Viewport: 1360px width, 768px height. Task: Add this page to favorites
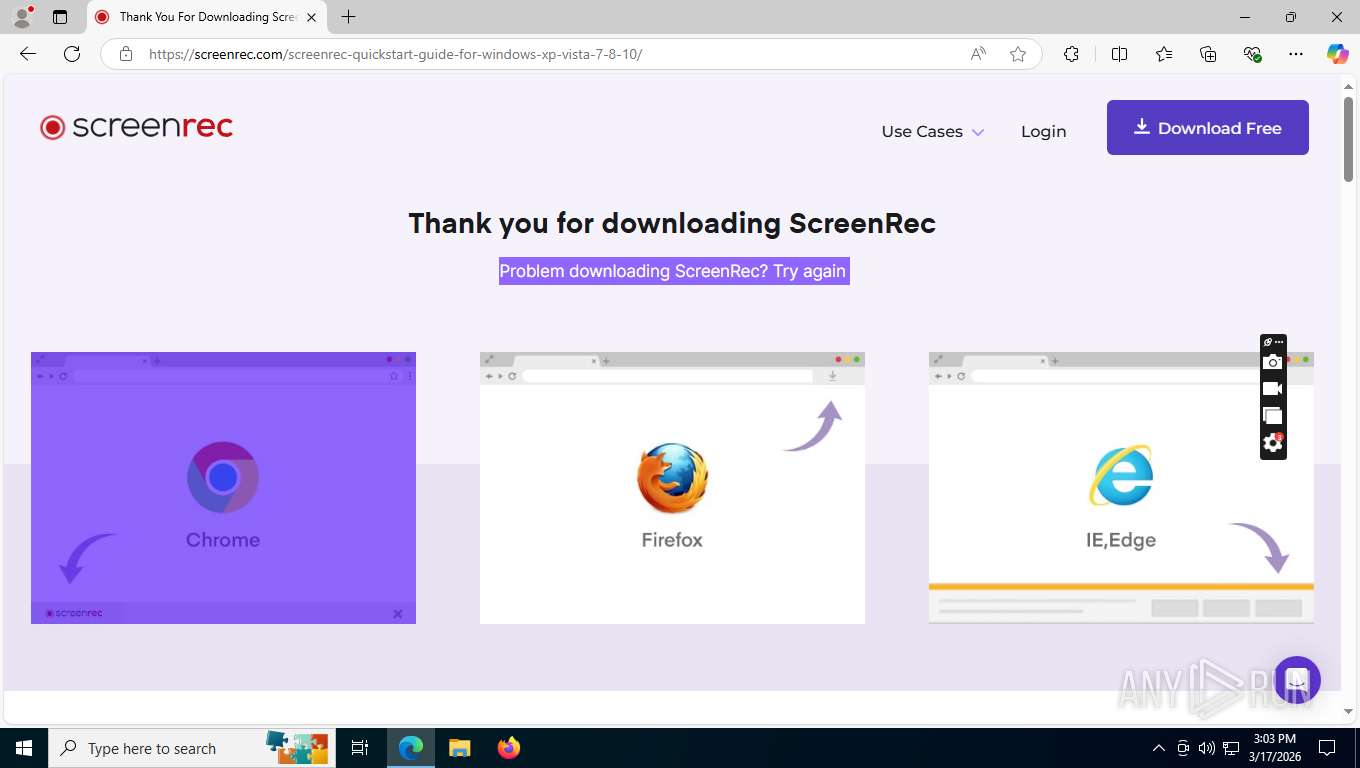tap(1018, 54)
